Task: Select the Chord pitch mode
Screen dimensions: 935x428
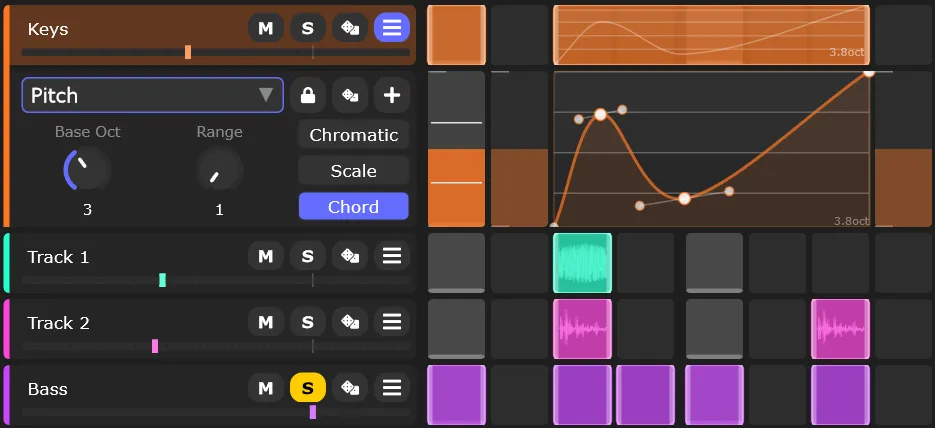Action: click(x=354, y=207)
